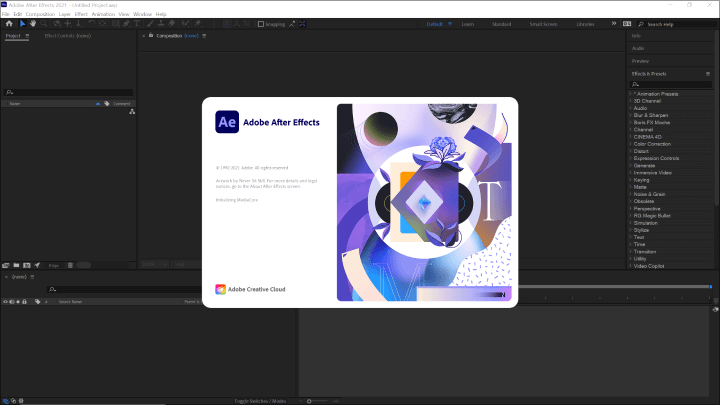The image size is (720, 405).
Task: Select the Hand tool
Action: 33,23
